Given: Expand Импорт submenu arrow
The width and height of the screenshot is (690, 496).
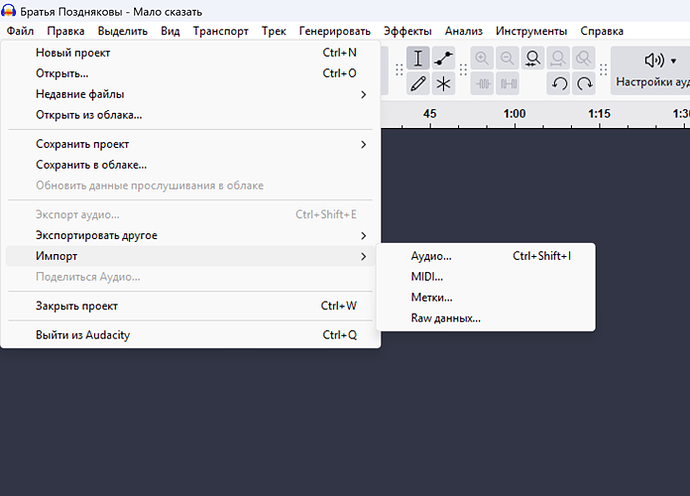Looking at the screenshot, I should coord(363,257).
